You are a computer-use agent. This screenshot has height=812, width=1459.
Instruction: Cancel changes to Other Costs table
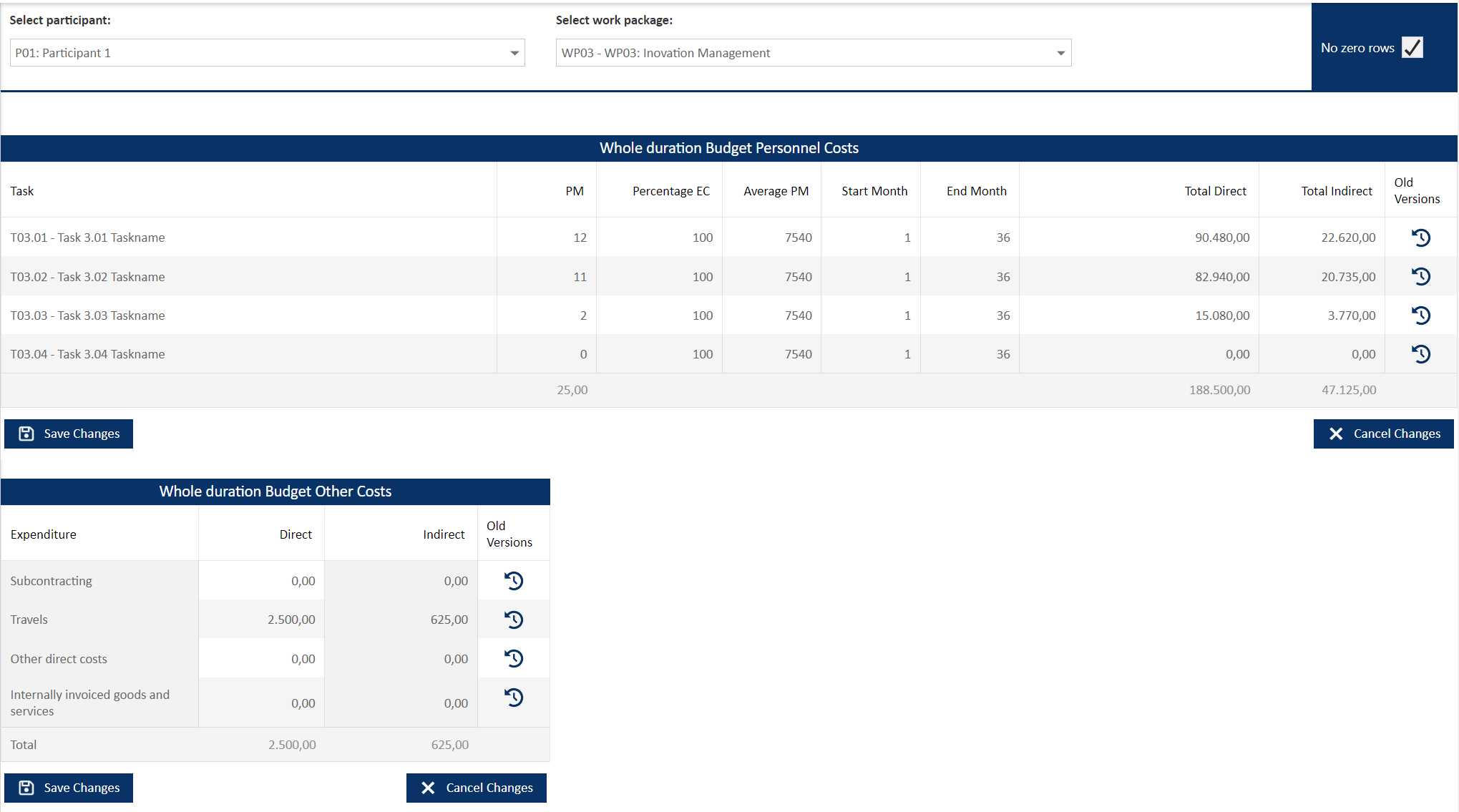coord(476,788)
